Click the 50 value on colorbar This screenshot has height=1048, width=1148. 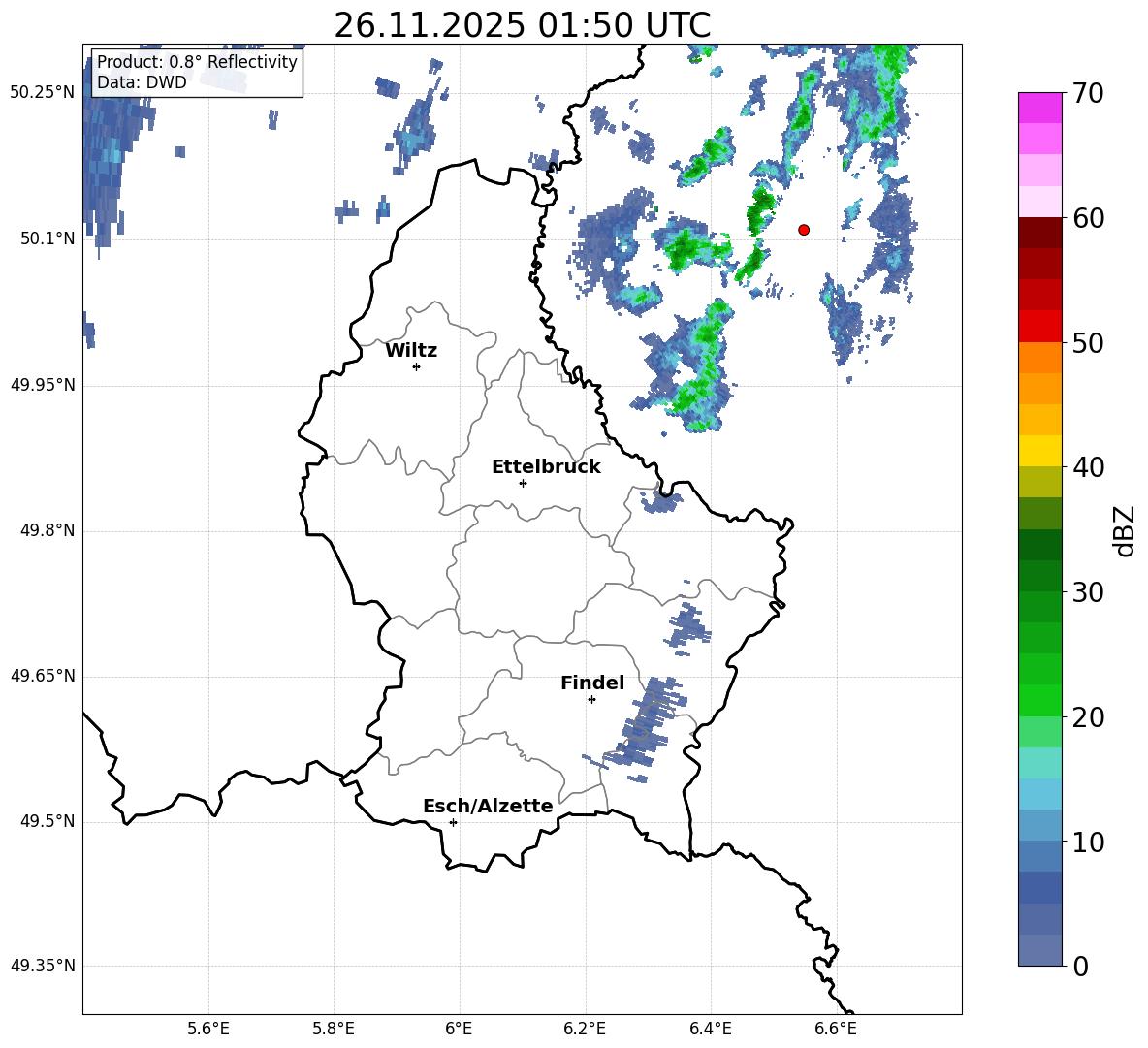click(x=1088, y=343)
